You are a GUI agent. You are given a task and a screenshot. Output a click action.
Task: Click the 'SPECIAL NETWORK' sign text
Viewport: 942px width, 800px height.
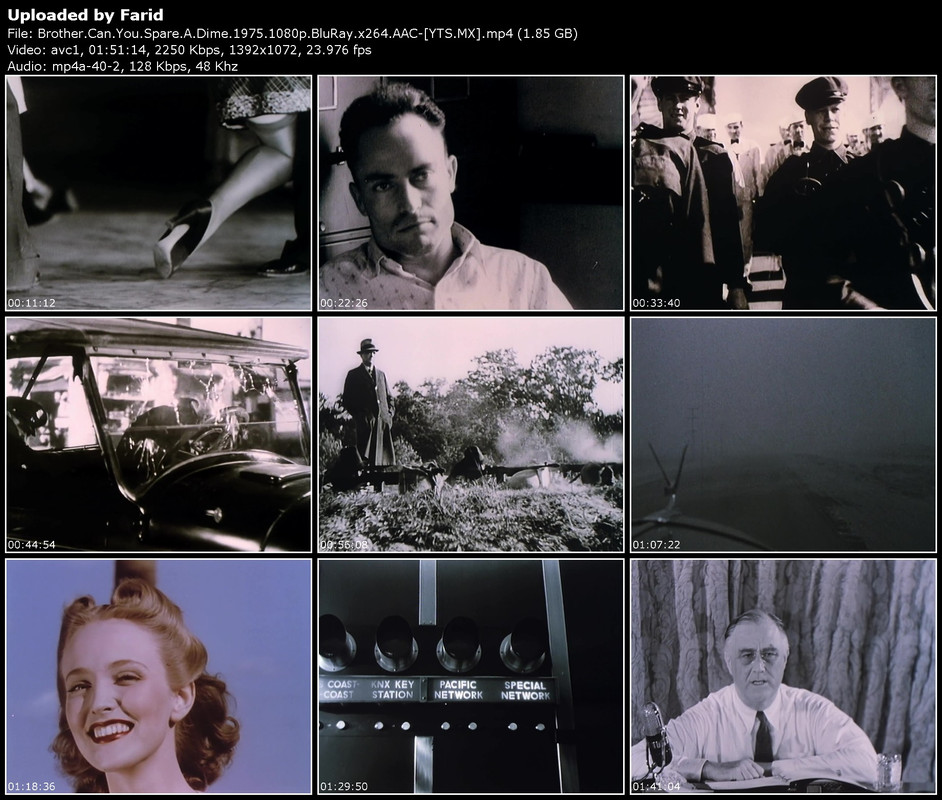pyautogui.click(x=525, y=690)
